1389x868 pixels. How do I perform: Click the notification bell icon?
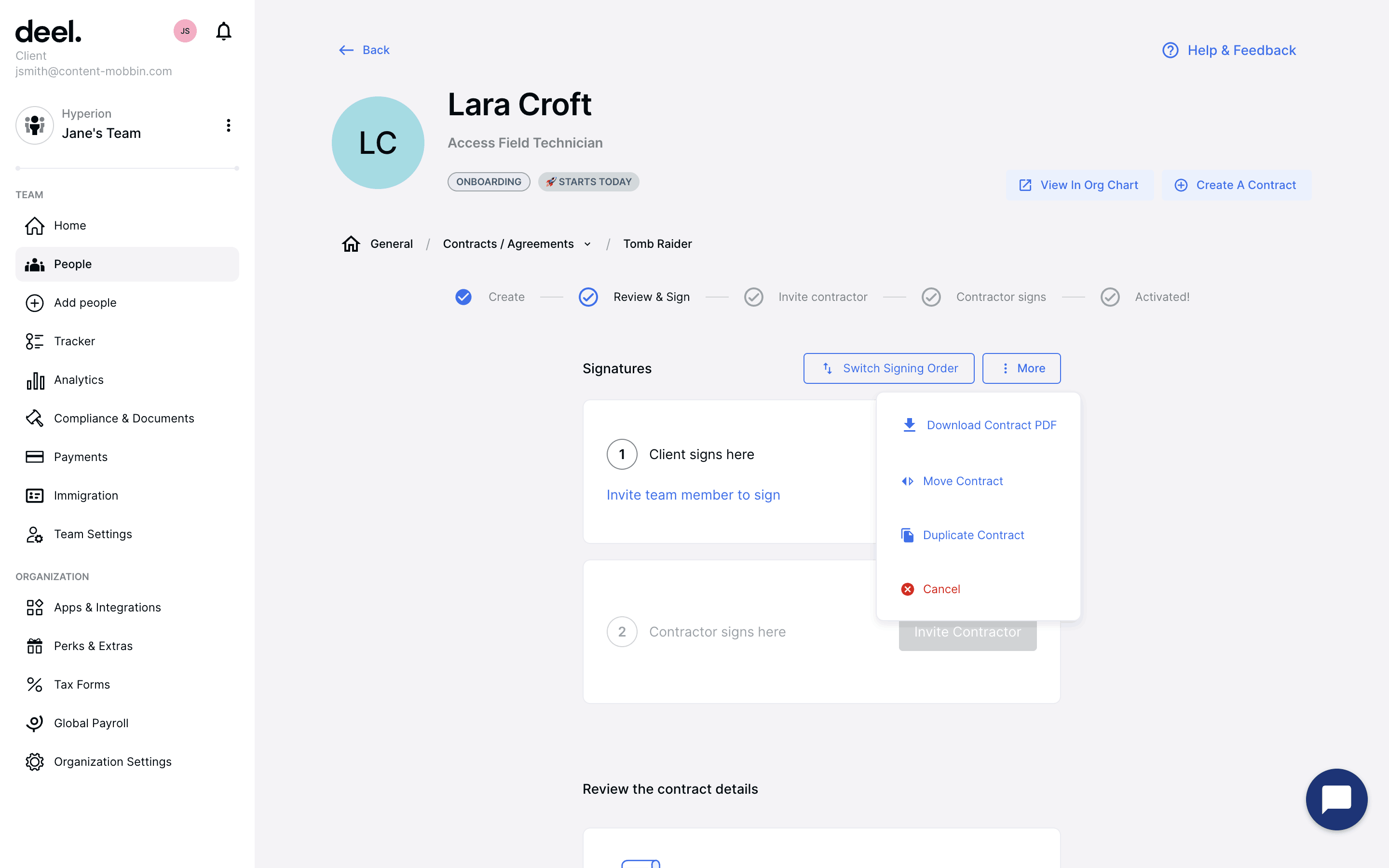coord(223,31)
